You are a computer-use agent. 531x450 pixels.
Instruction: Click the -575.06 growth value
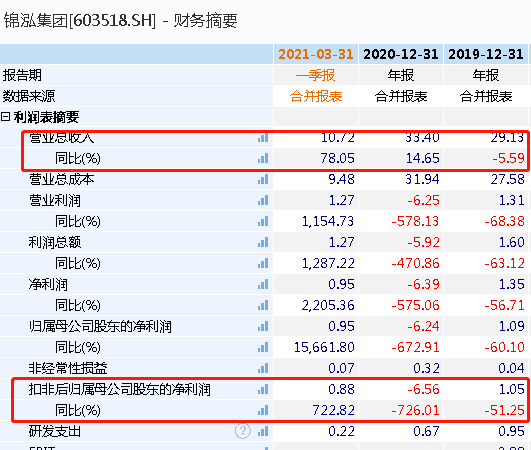(x=416, y=305)
